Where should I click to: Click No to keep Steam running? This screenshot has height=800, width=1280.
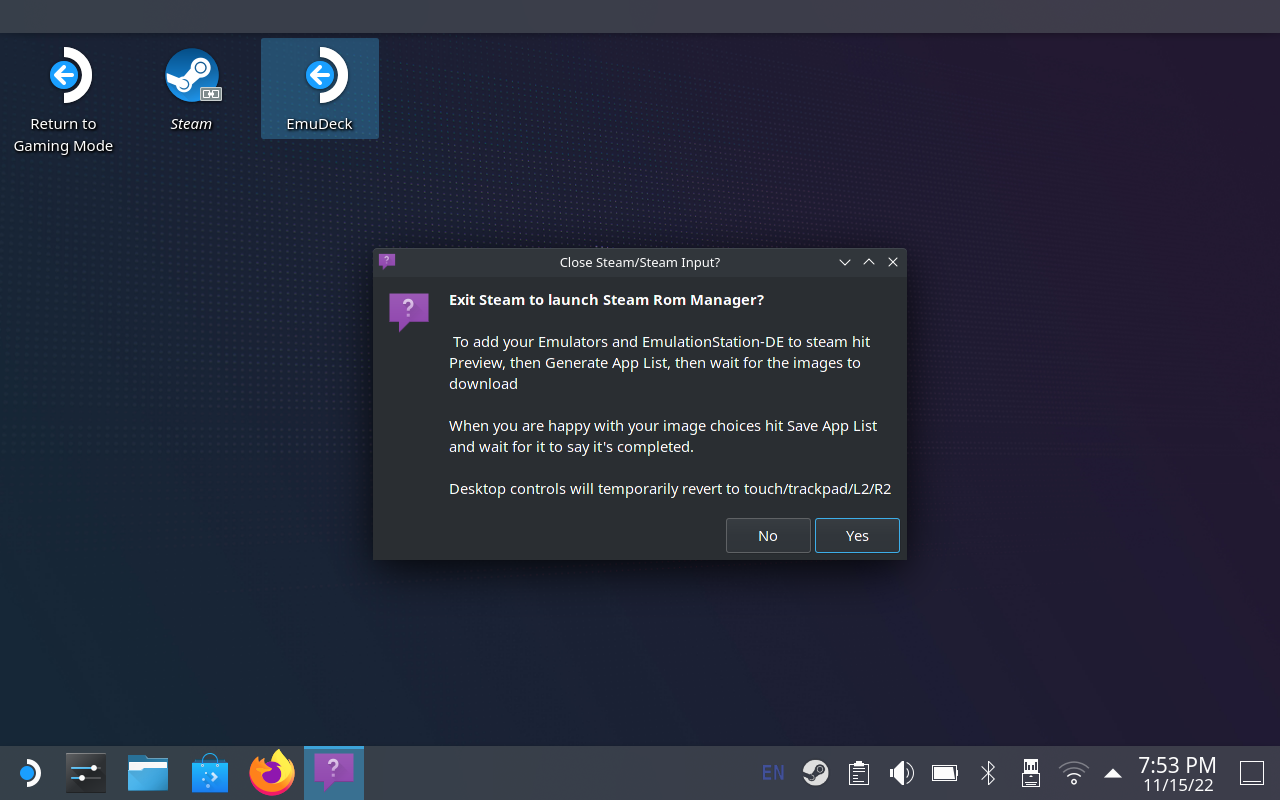767,535
